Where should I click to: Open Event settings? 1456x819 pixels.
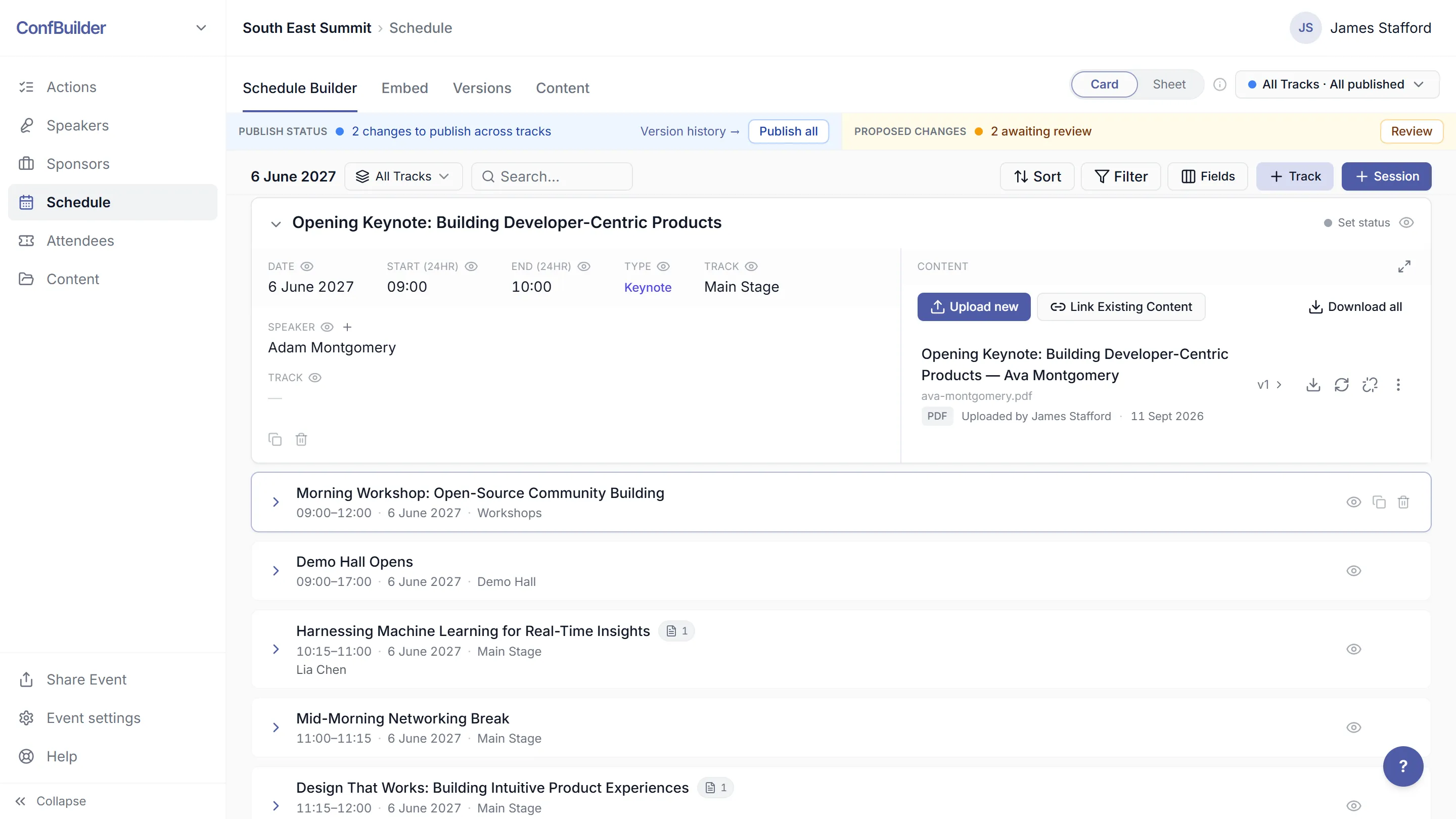(112, 718)
